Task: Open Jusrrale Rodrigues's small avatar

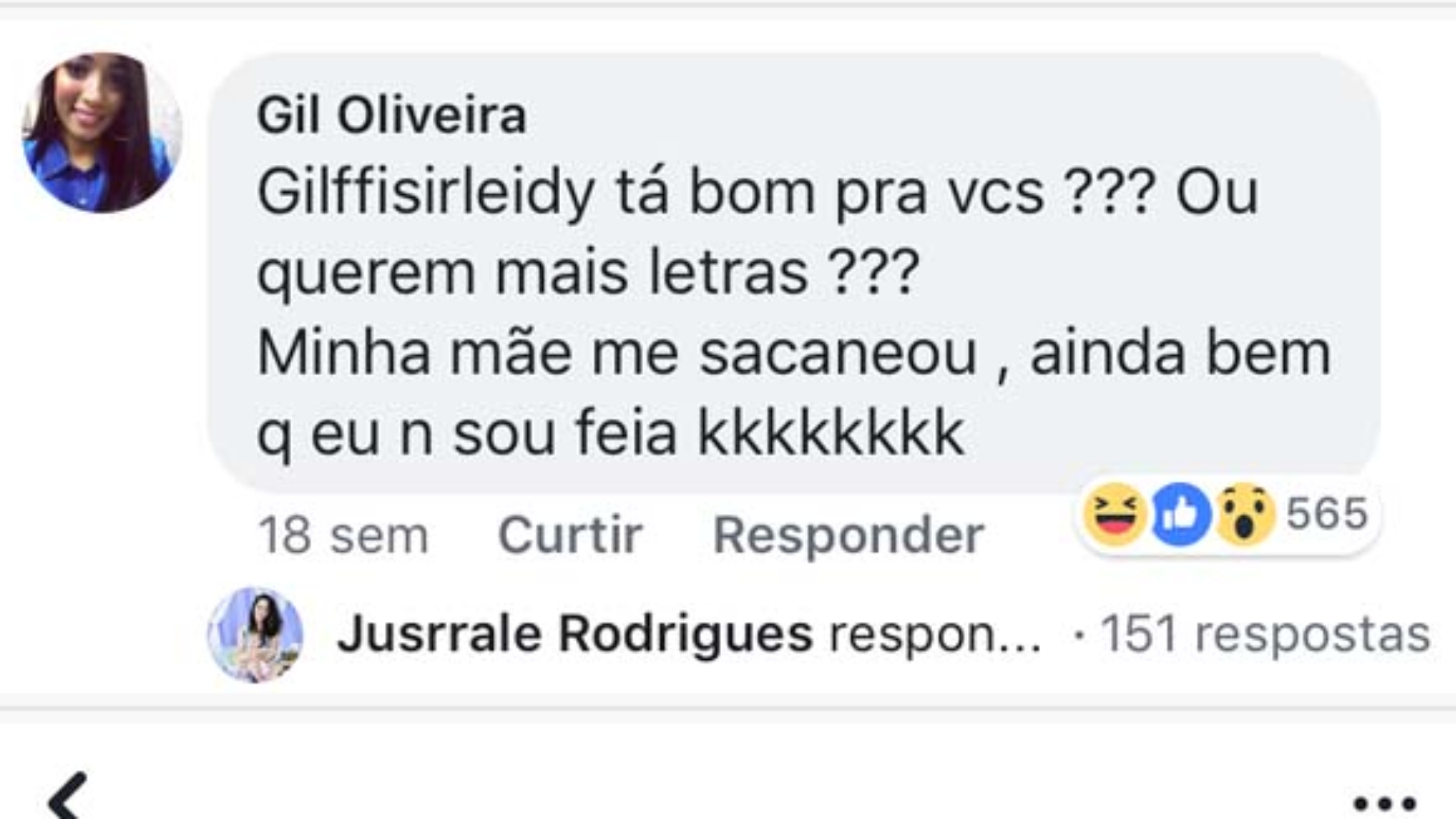Action: coord(255,634)
